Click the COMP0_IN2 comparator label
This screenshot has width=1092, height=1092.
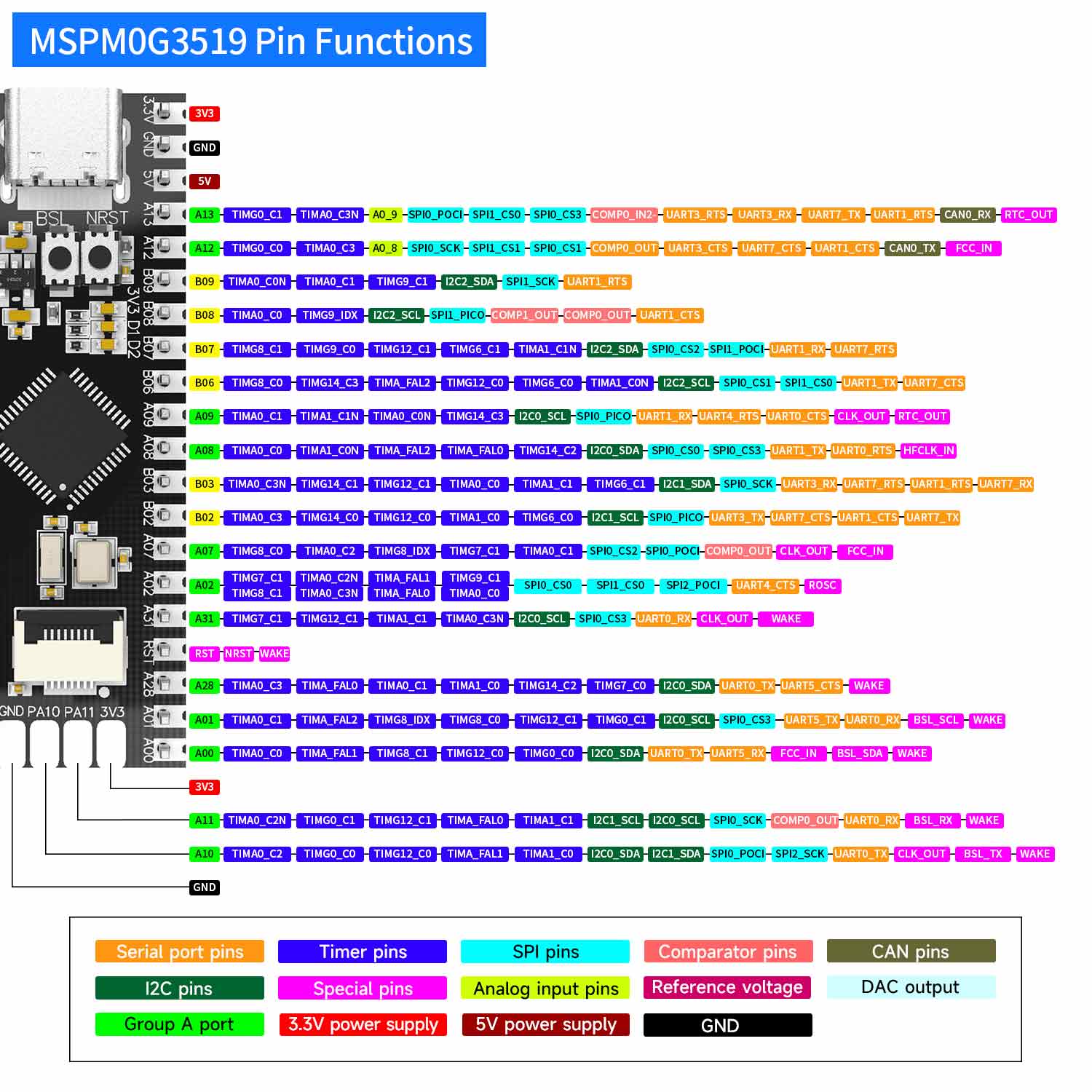pos(623,215)
